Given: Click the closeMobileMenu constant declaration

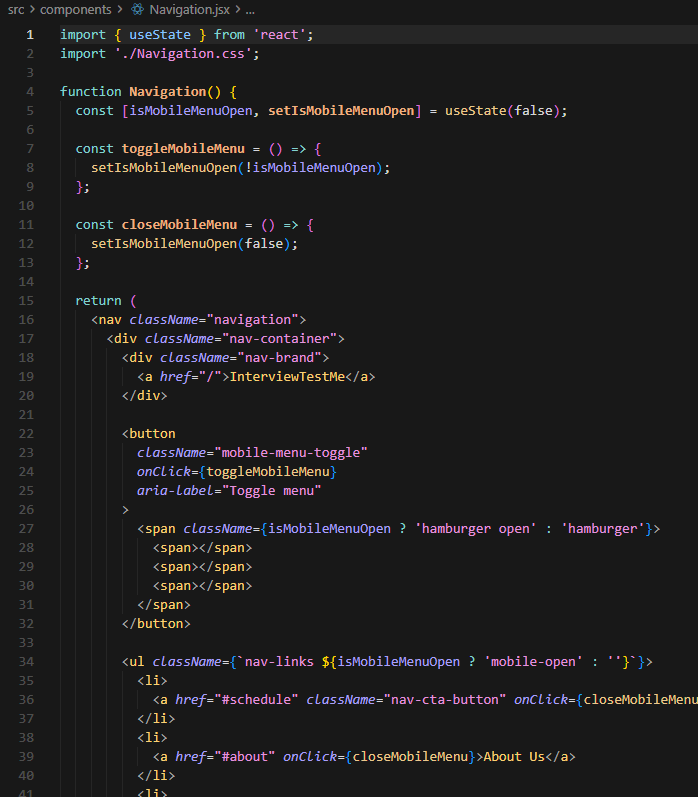Looking at the screenshot, I should [179, 225].
